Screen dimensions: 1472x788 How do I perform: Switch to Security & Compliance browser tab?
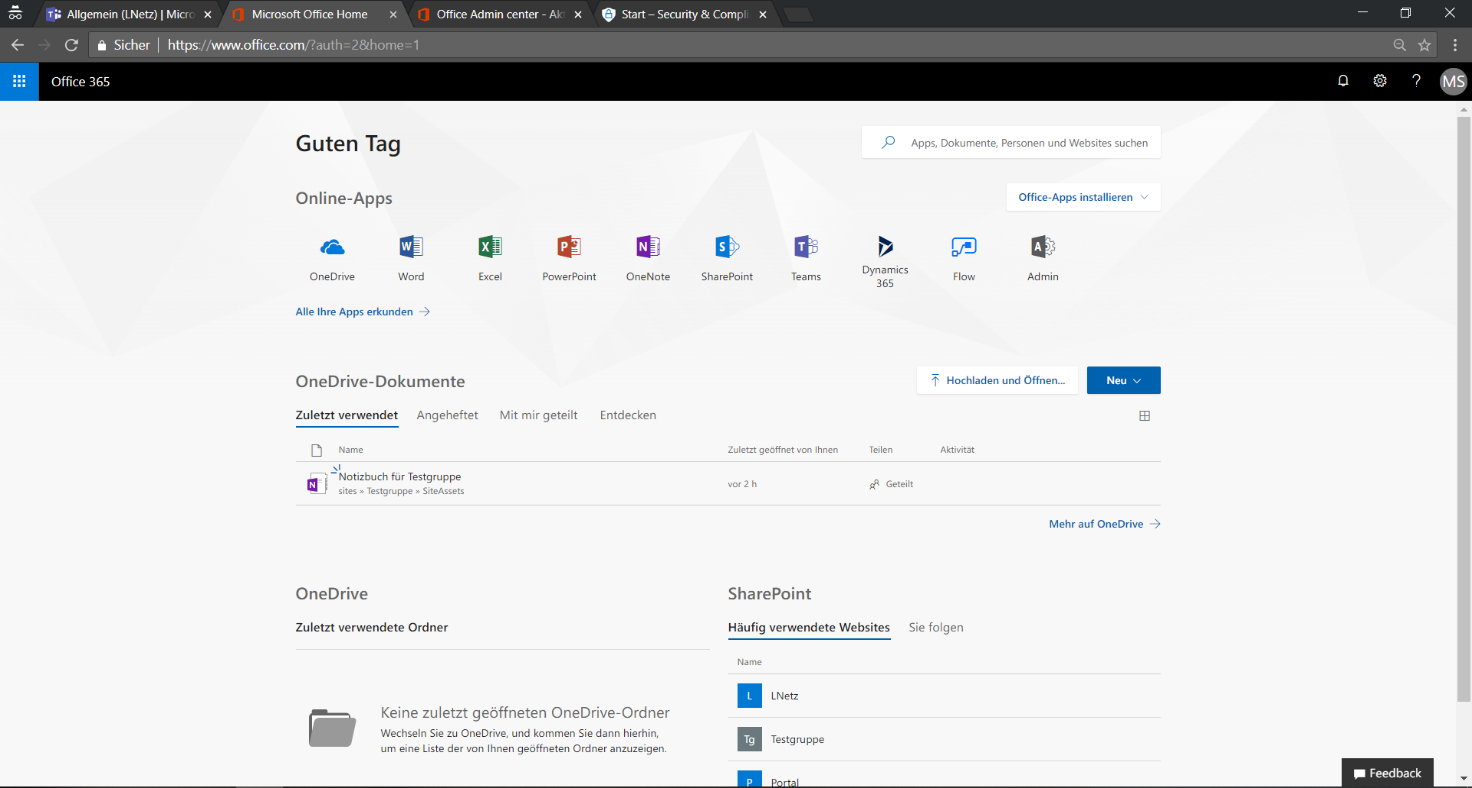click(685, 14)
